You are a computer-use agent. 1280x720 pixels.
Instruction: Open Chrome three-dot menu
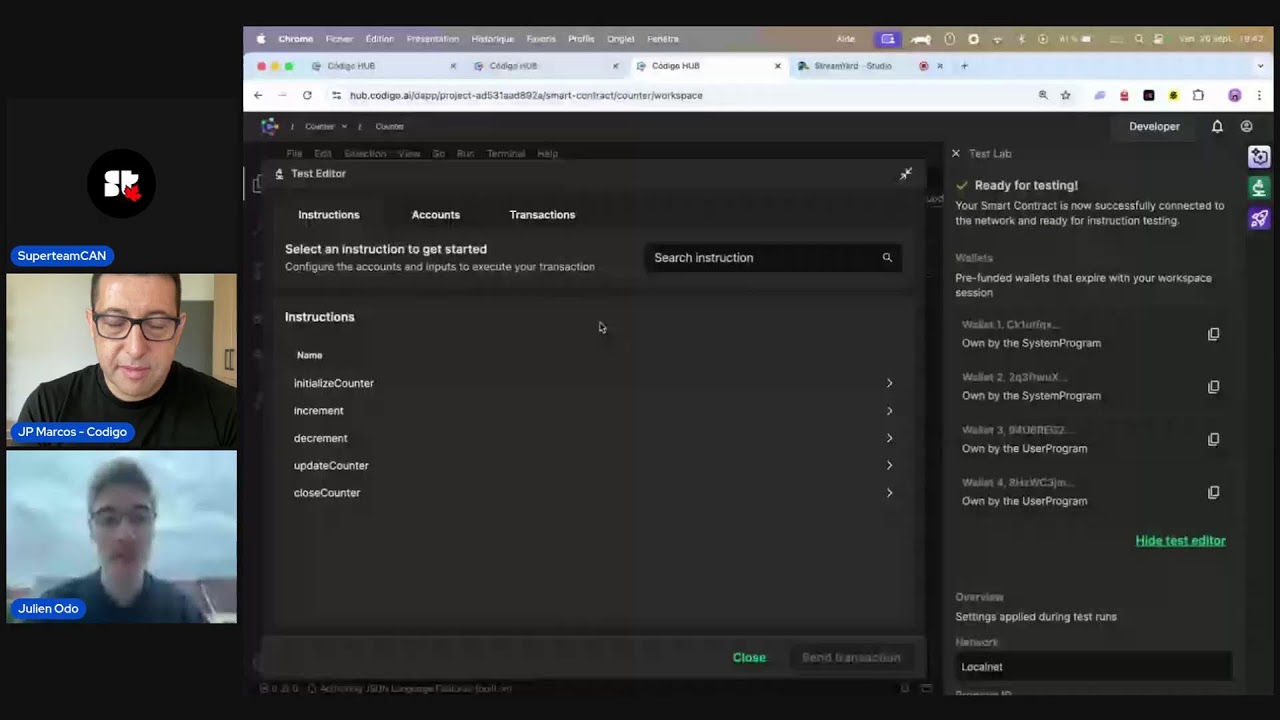pos(1259,96)
